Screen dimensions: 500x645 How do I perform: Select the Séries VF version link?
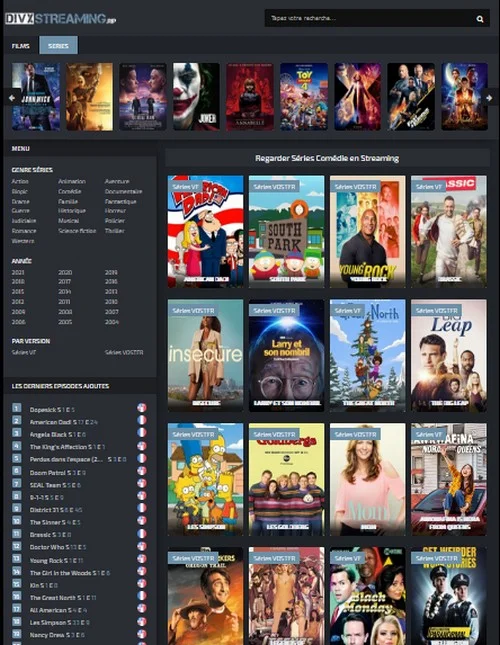(x=24, y=353)
